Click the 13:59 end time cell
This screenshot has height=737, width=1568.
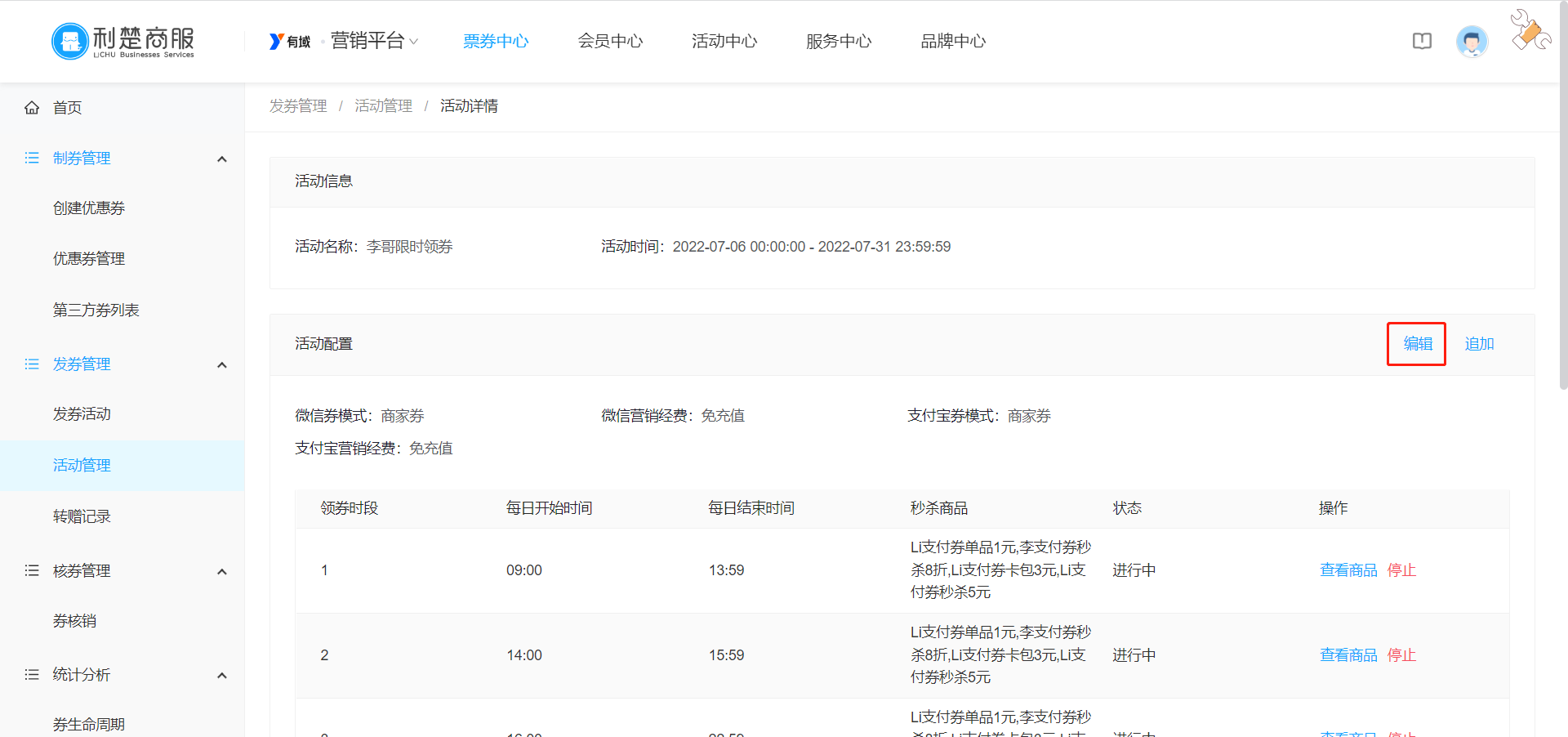coord(726,570)
